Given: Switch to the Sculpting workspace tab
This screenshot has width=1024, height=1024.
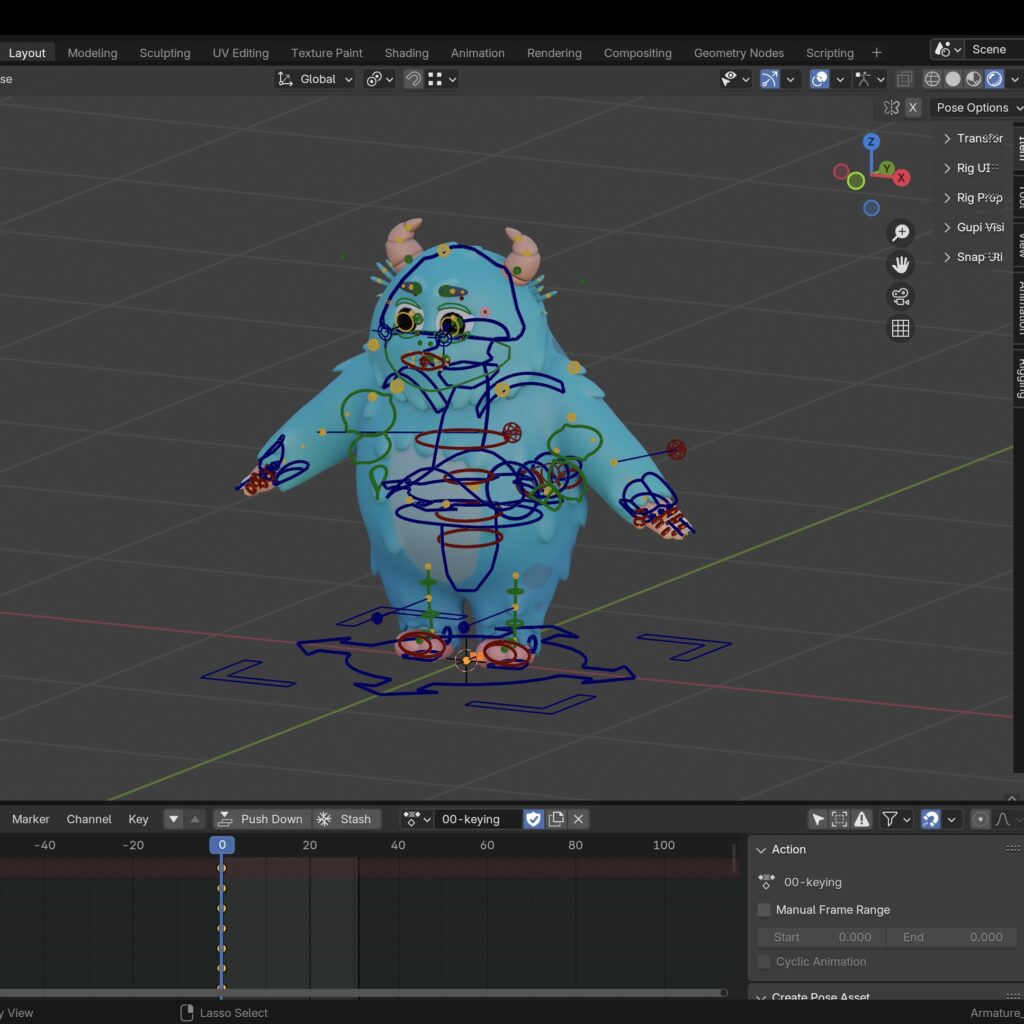Looking at the screenshot, I should click(x=165, y=53).
